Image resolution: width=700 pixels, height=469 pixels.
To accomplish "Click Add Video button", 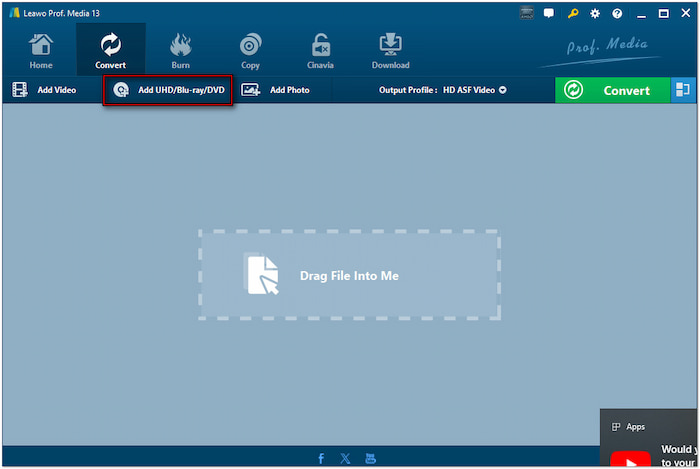I will [x=45, y=90].
